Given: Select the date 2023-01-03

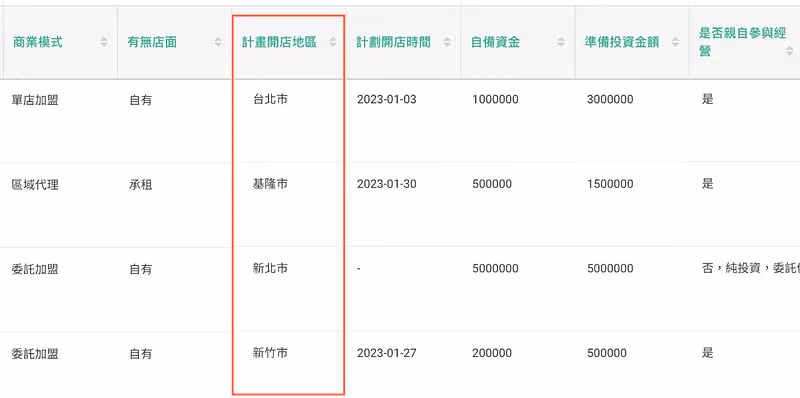Looking at the screenshot, I should 387,100.
